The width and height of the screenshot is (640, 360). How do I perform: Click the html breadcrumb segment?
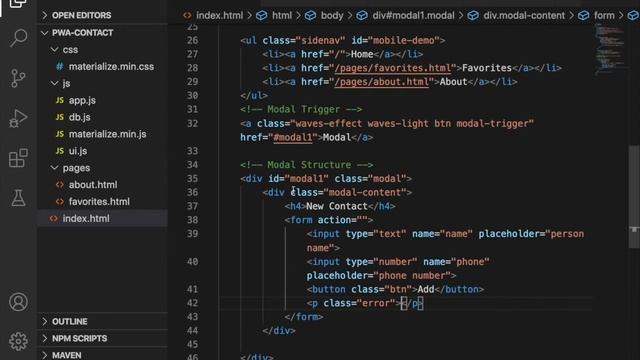[282, 16]
